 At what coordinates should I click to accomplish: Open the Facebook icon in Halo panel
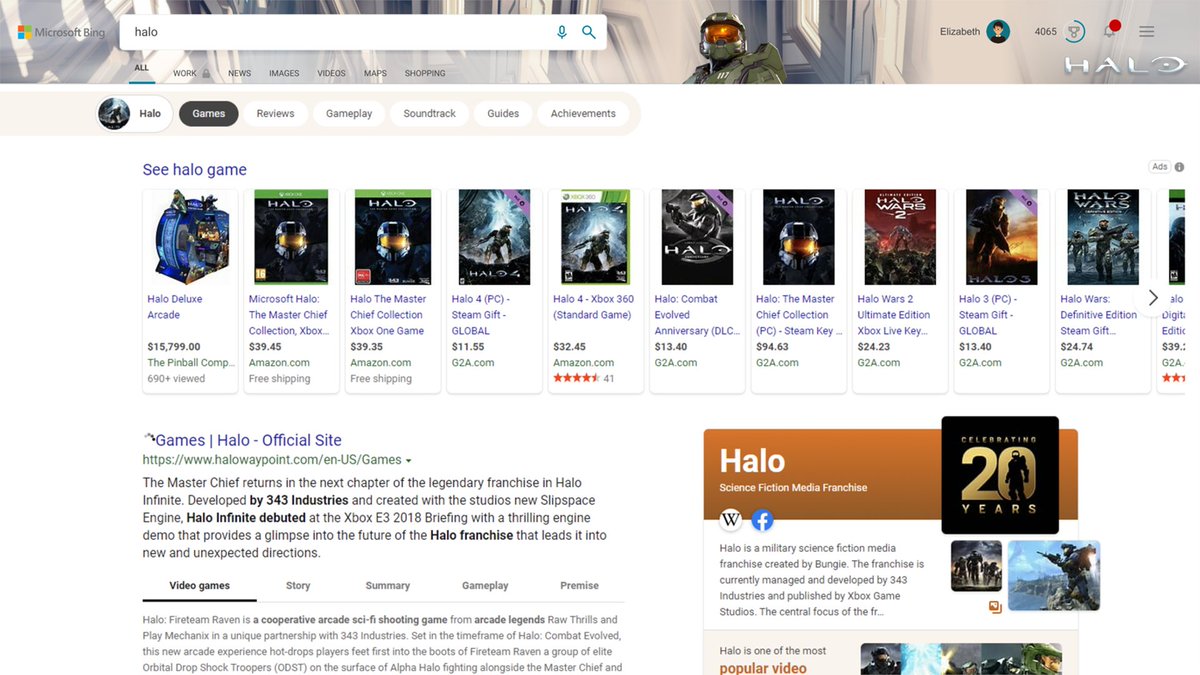click(762, 520)
